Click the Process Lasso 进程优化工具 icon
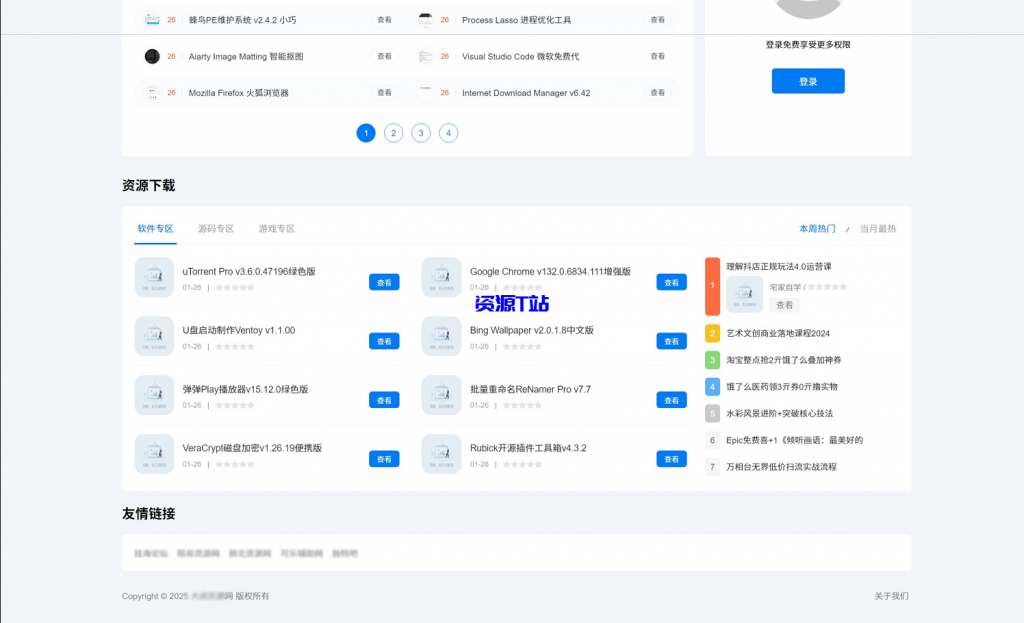This screenshot has height=623, width=1024. (425, 19)
